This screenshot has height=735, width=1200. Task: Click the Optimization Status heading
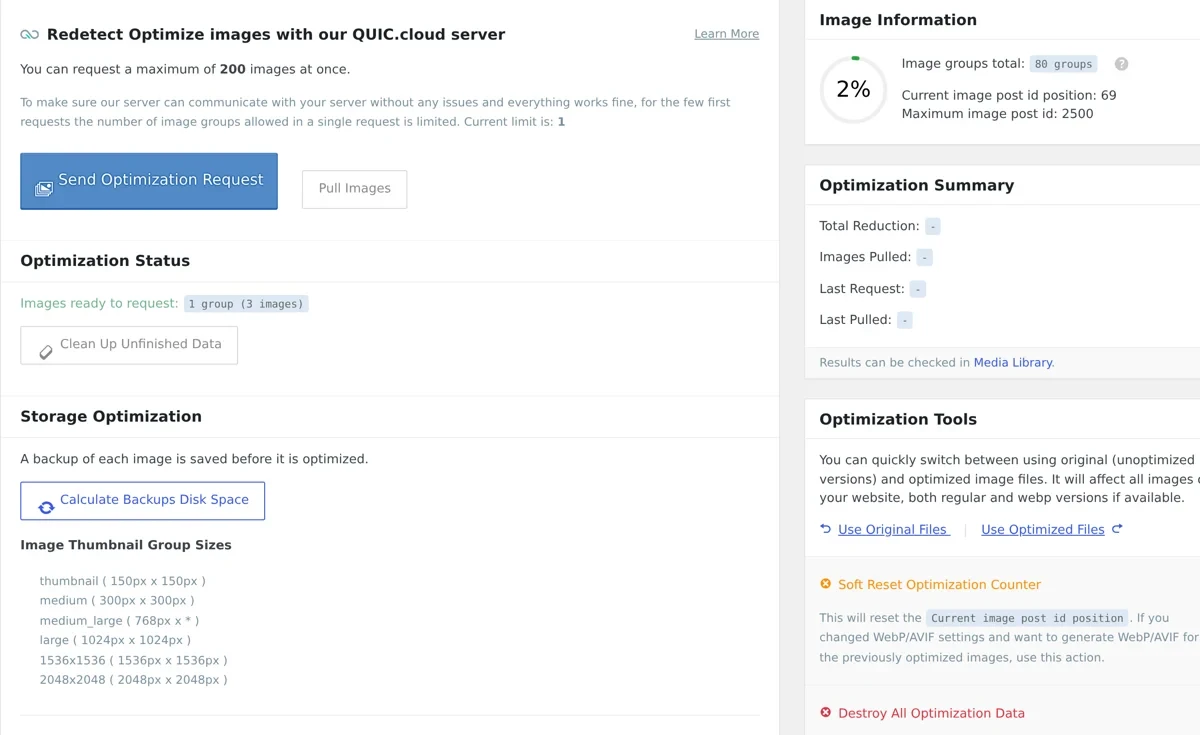(x=105, y=261)
